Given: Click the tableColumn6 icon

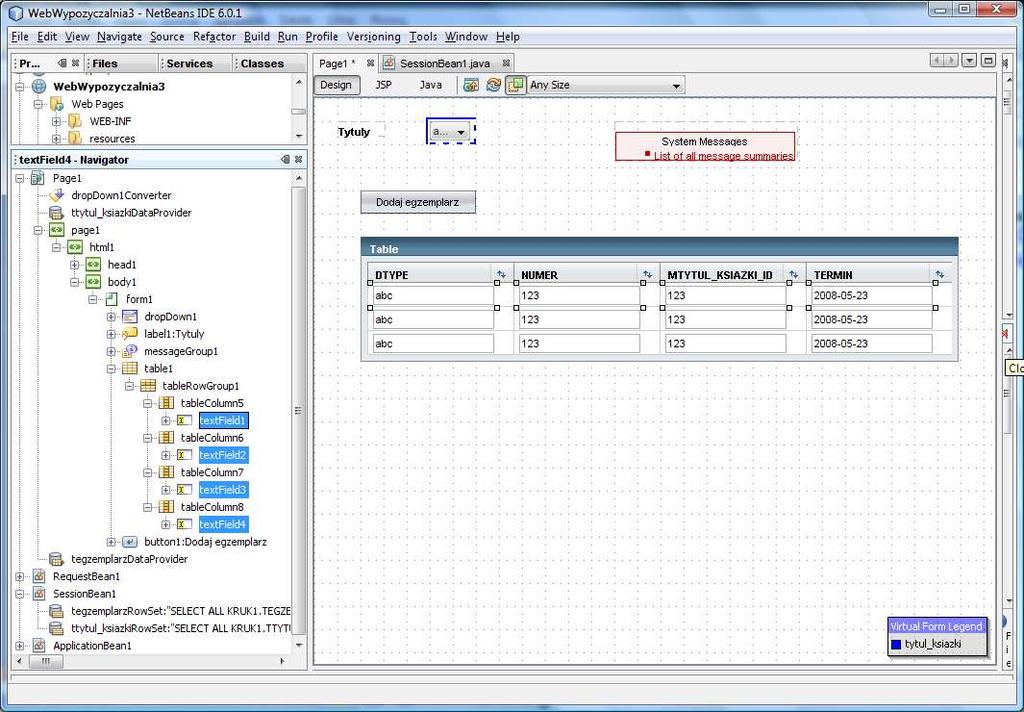Looking at the screenshot, I should point(166,438).
